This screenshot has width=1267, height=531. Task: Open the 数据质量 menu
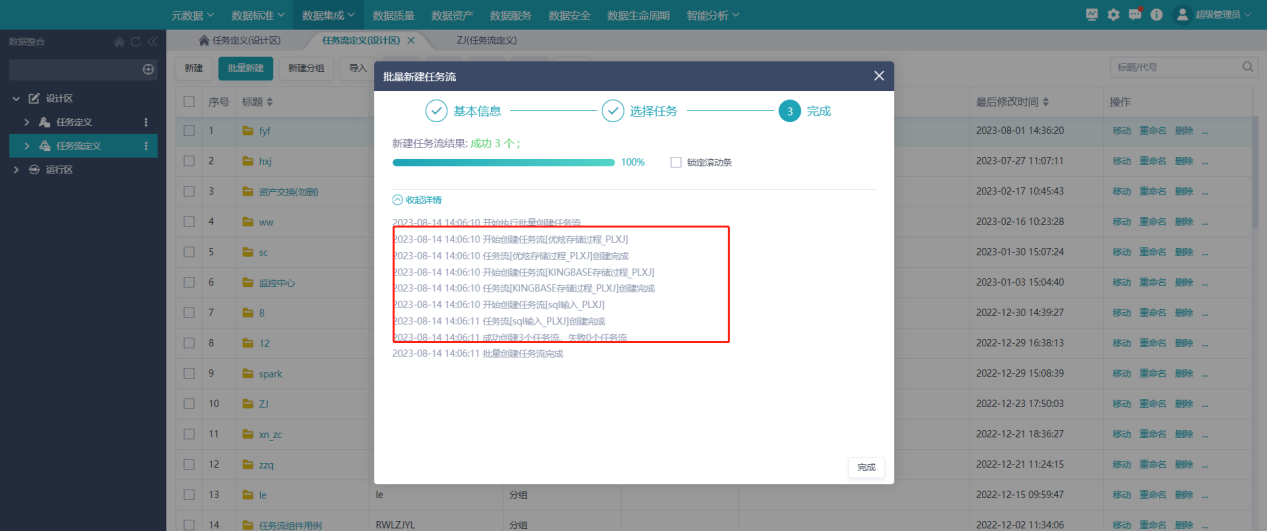coord(396,15)
